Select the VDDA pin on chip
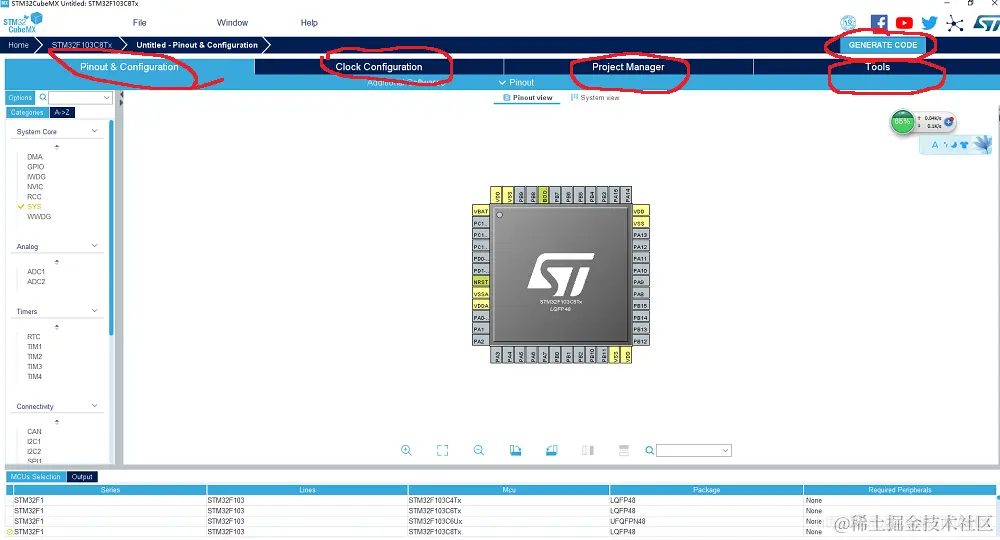The image size is (1000, 540). (x=480, y=305)
